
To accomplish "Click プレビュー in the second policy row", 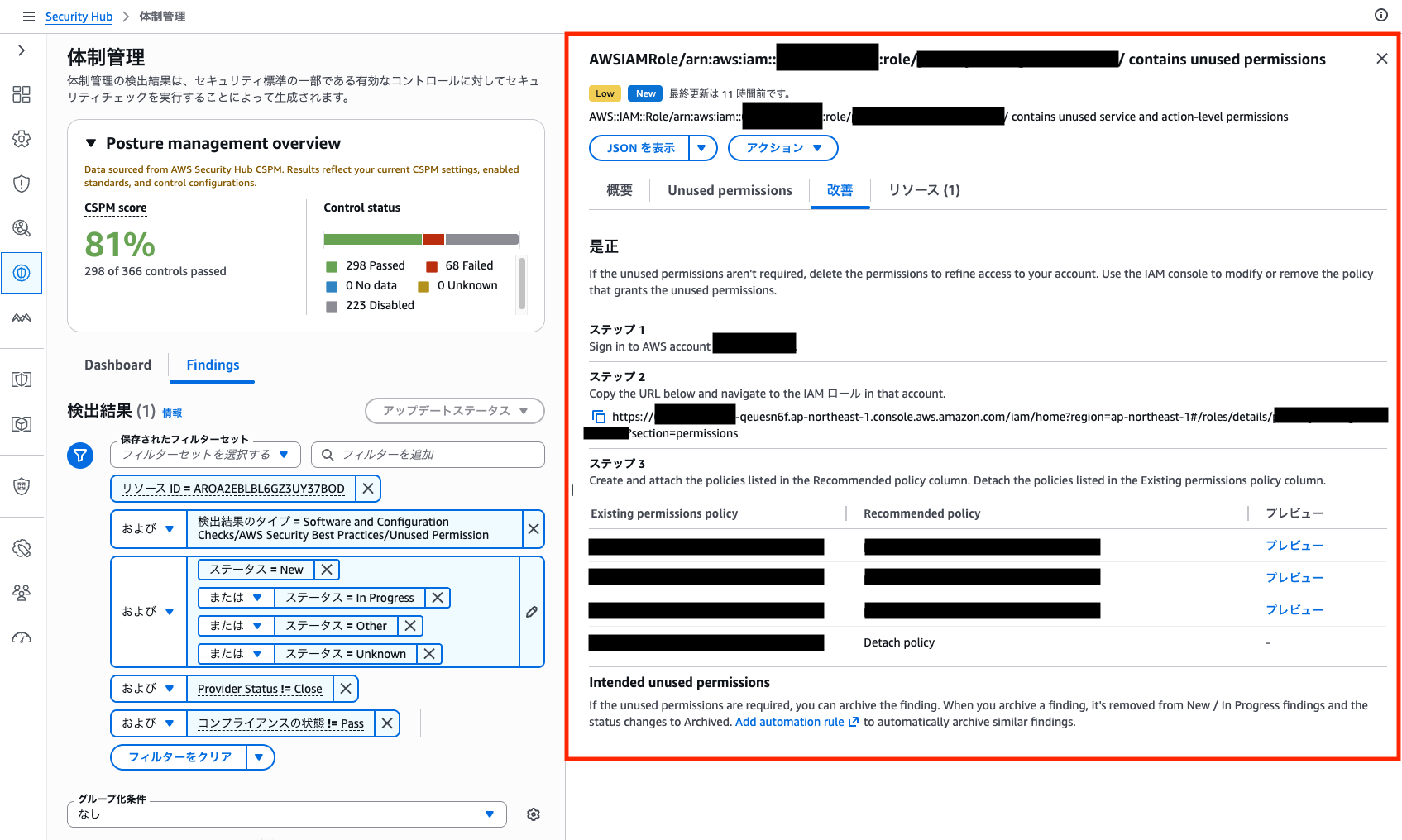I will coord(1294,578).
